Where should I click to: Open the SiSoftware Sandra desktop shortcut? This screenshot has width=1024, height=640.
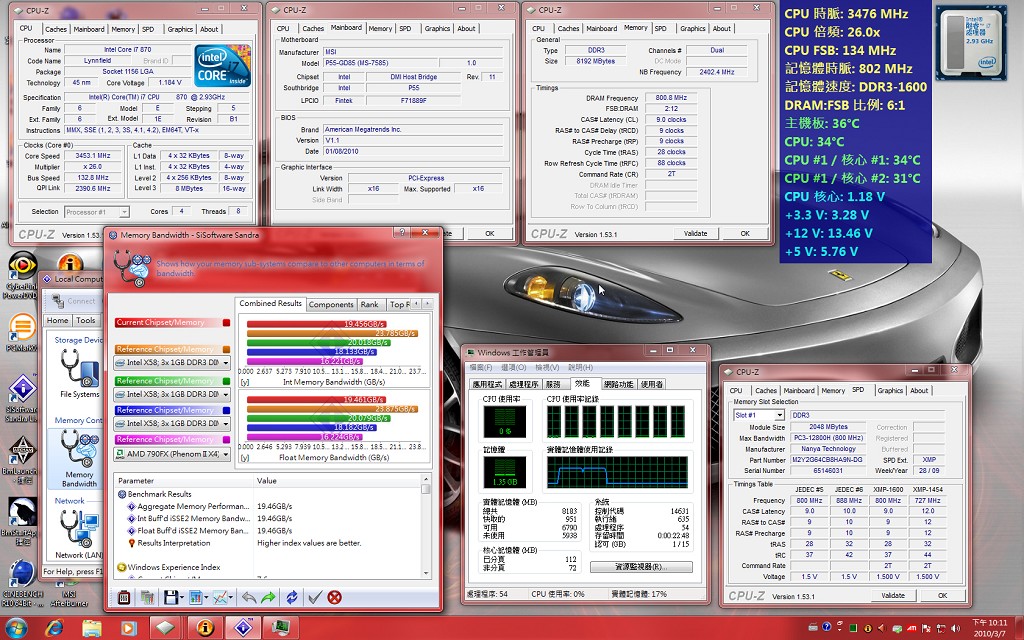[22, 398]
